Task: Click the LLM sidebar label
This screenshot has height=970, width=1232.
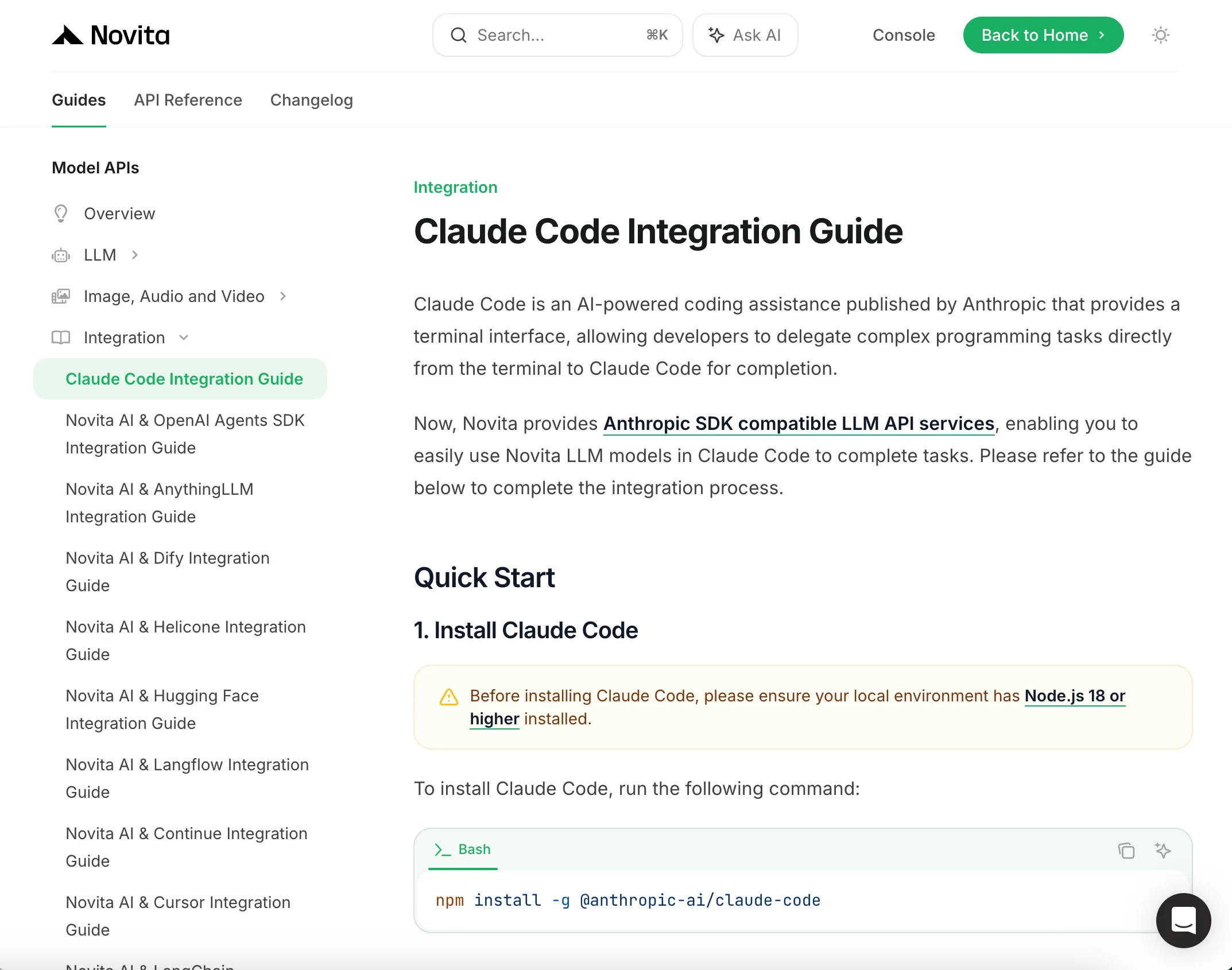Action: 100,255
